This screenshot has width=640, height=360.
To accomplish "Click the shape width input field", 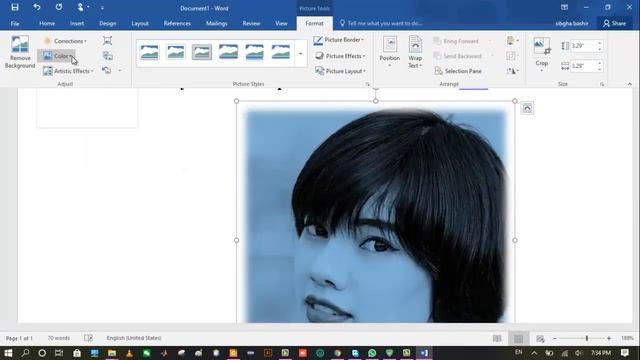I will (583, 66).
